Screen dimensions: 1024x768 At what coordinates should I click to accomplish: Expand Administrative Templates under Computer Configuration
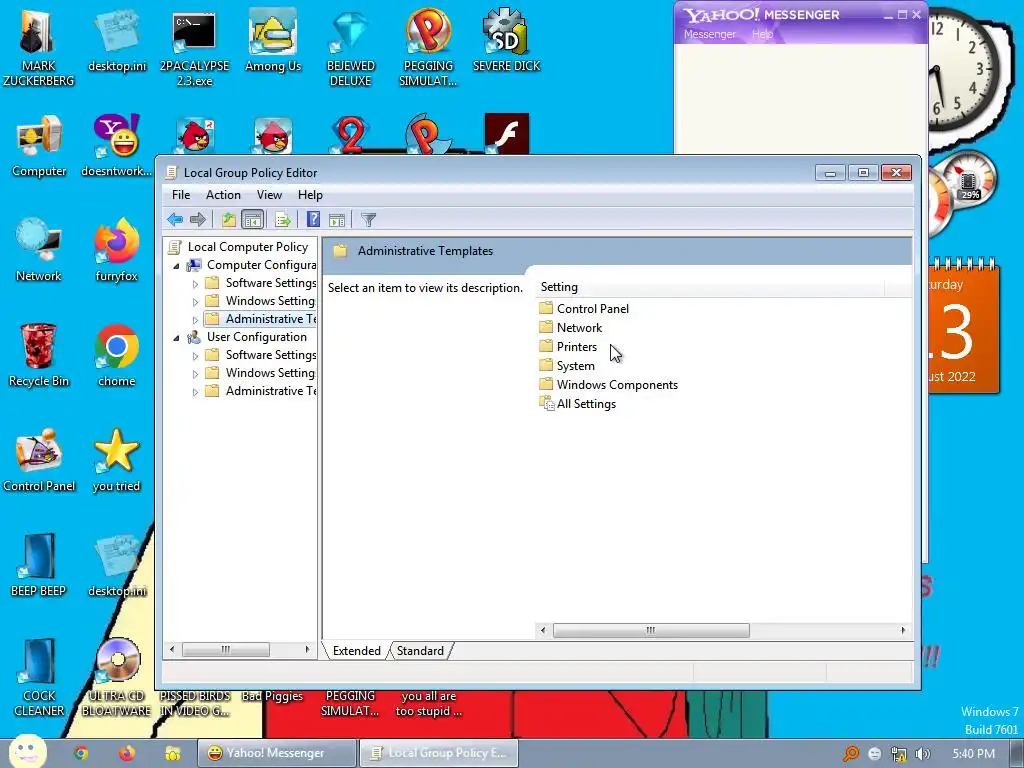[195, 320]
